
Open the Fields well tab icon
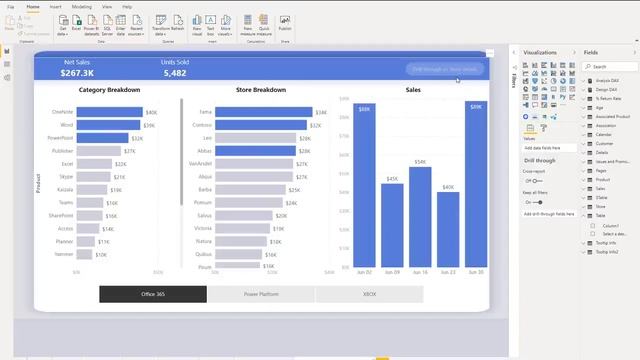click(530, 128)
